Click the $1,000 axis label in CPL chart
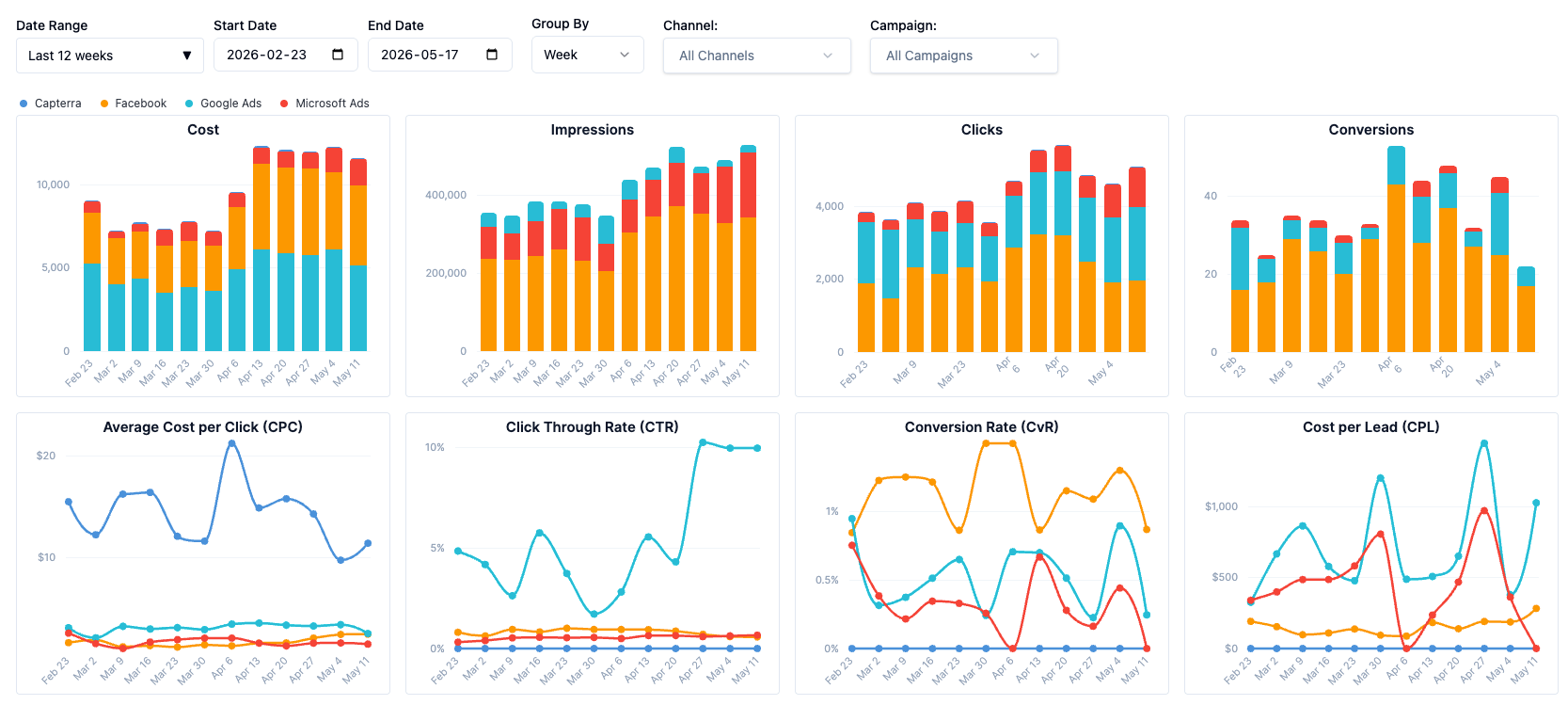Viewport: 1568px width, 721px height. pyautogui.click(x=1221, y=506)
